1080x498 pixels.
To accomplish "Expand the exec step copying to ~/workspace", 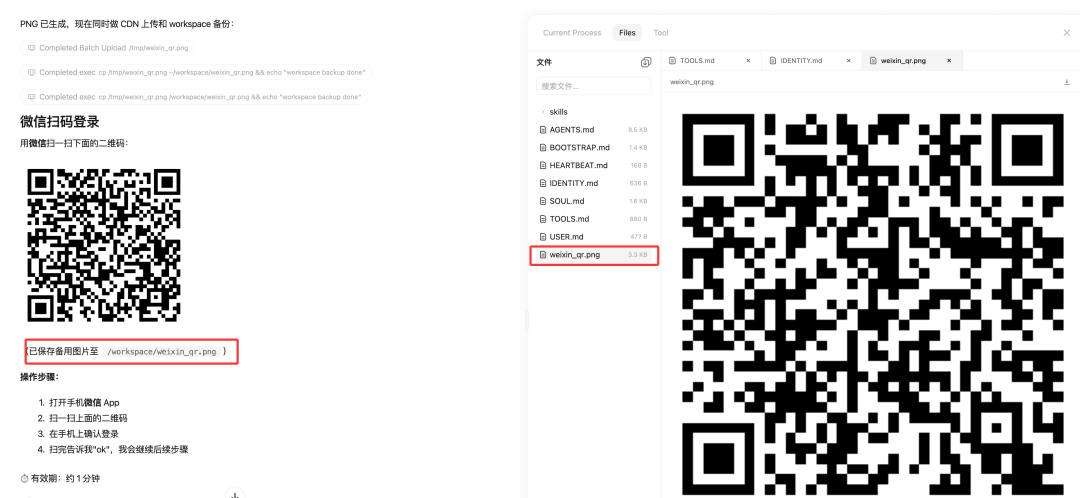I will point(195,73).
